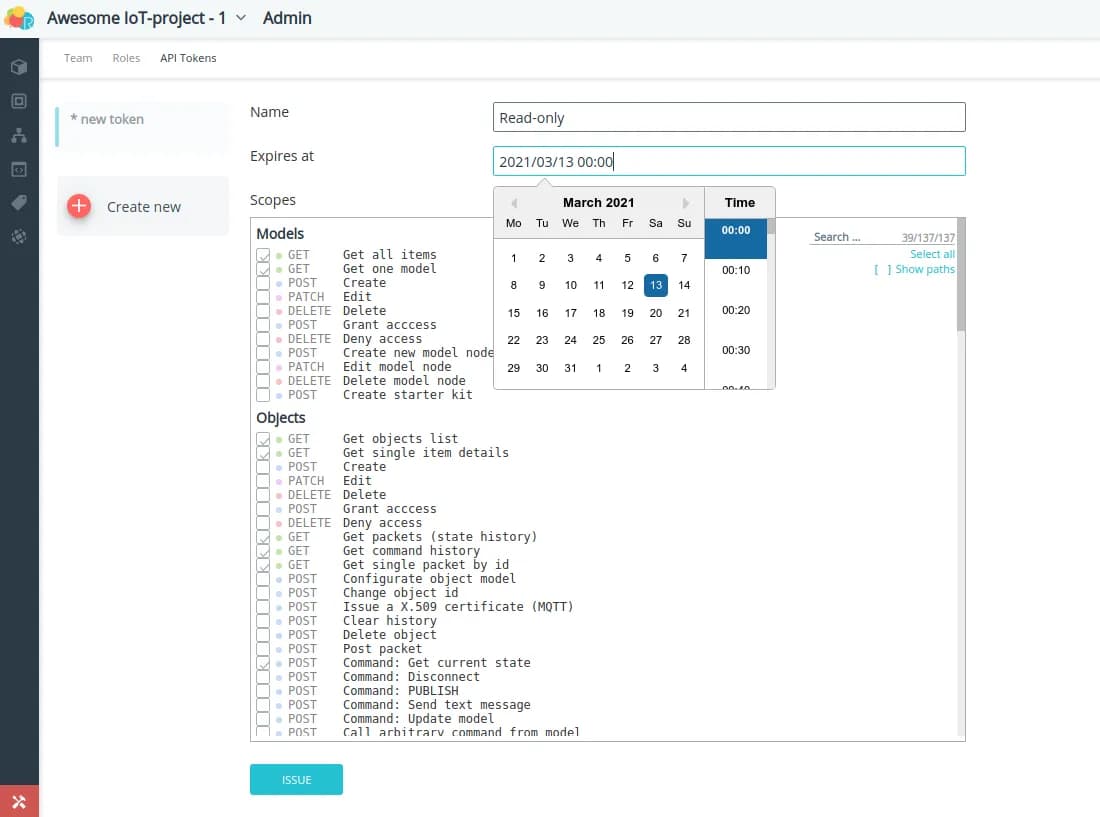1100x817 pixels.
Task: Open the cube icon in left sidebar
Action: 19,67
